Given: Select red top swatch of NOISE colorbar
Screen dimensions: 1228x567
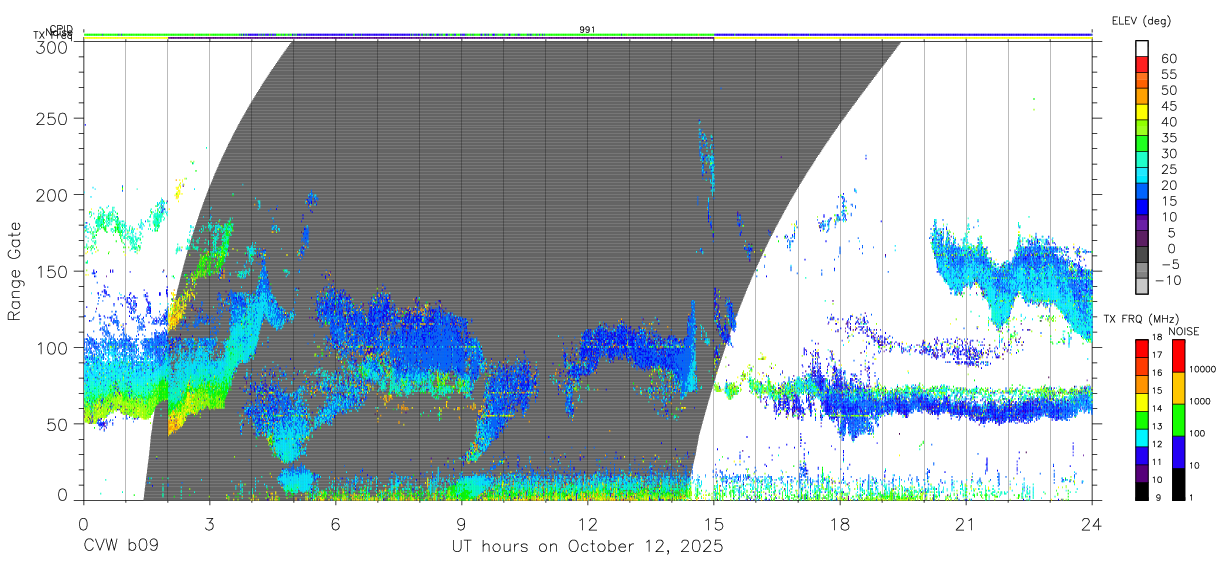Looking at the screenshot, I should click(x=1177, y=356).
